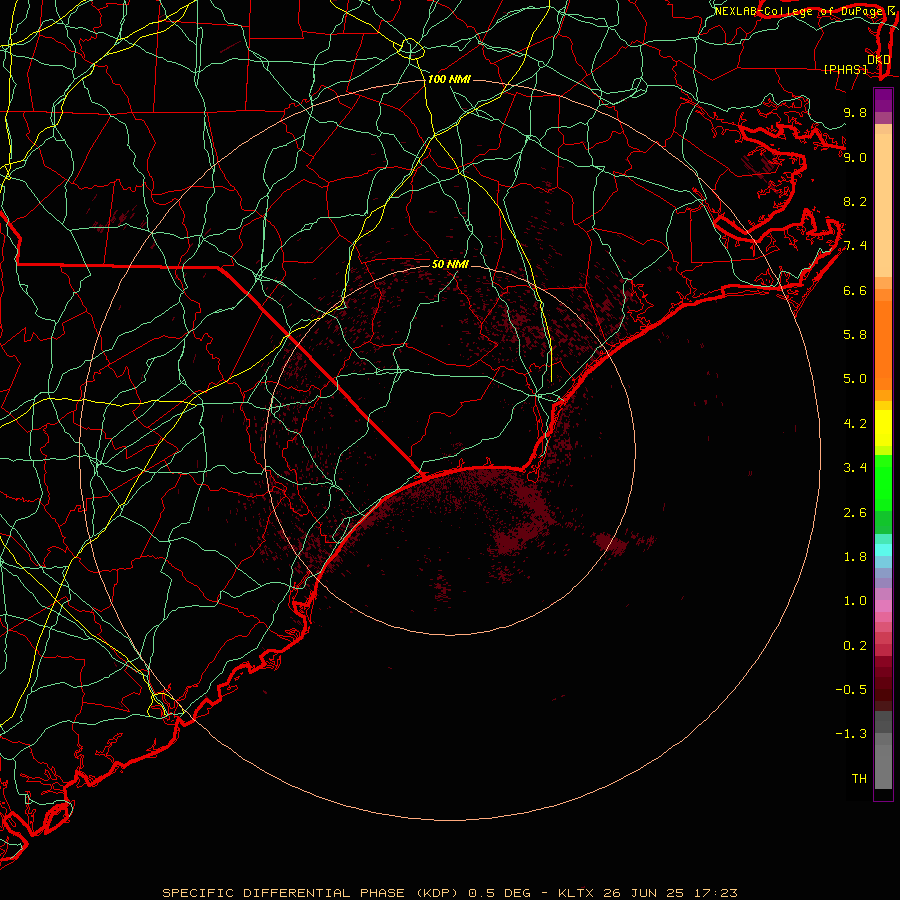The image size is (900, 900).
Task: Click the 50 NMI range ring label
Action: pyautogui.click(x=450, y=264)
